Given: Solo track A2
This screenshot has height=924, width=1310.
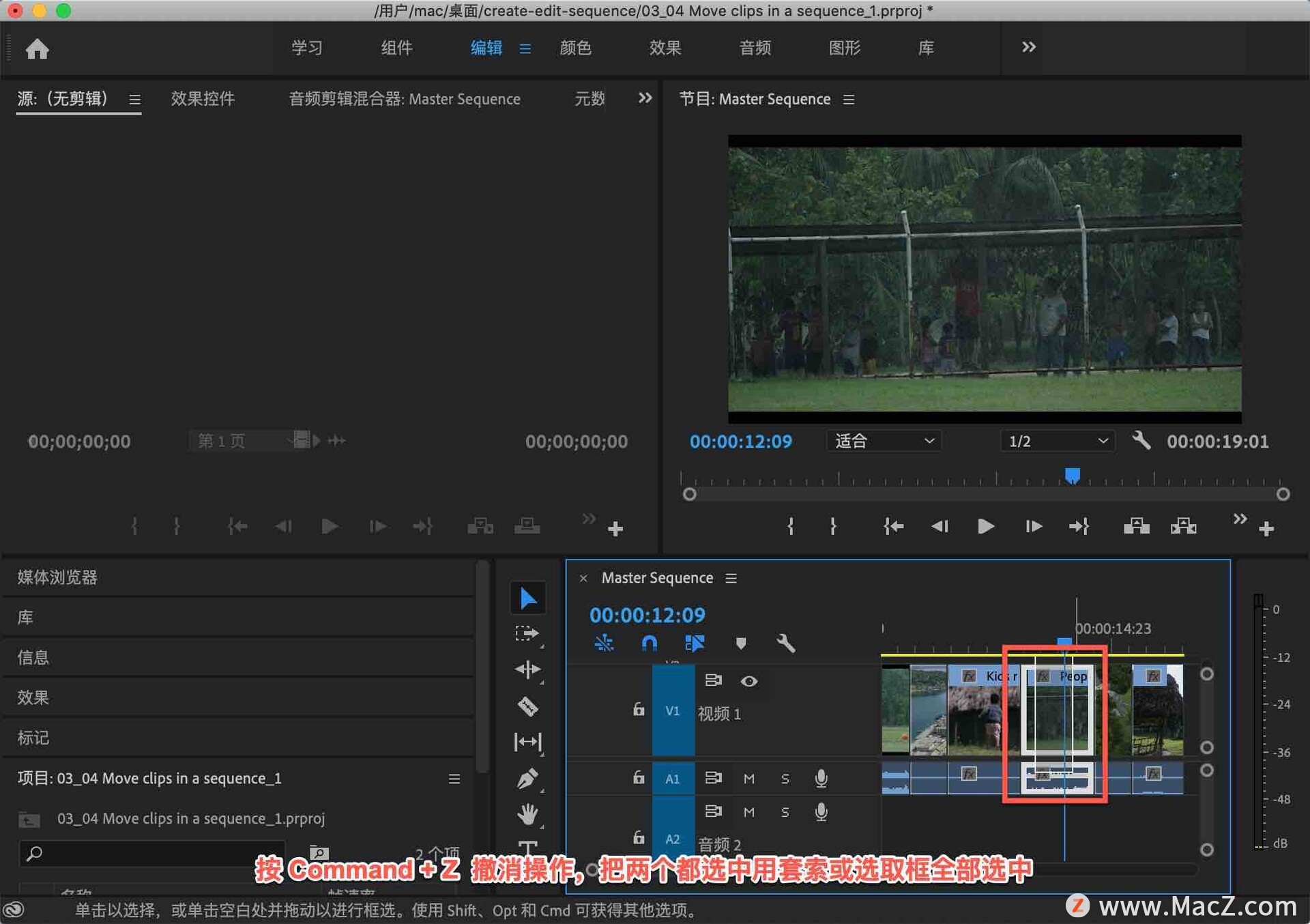Looking at the screenshot, I should [785, 811].
